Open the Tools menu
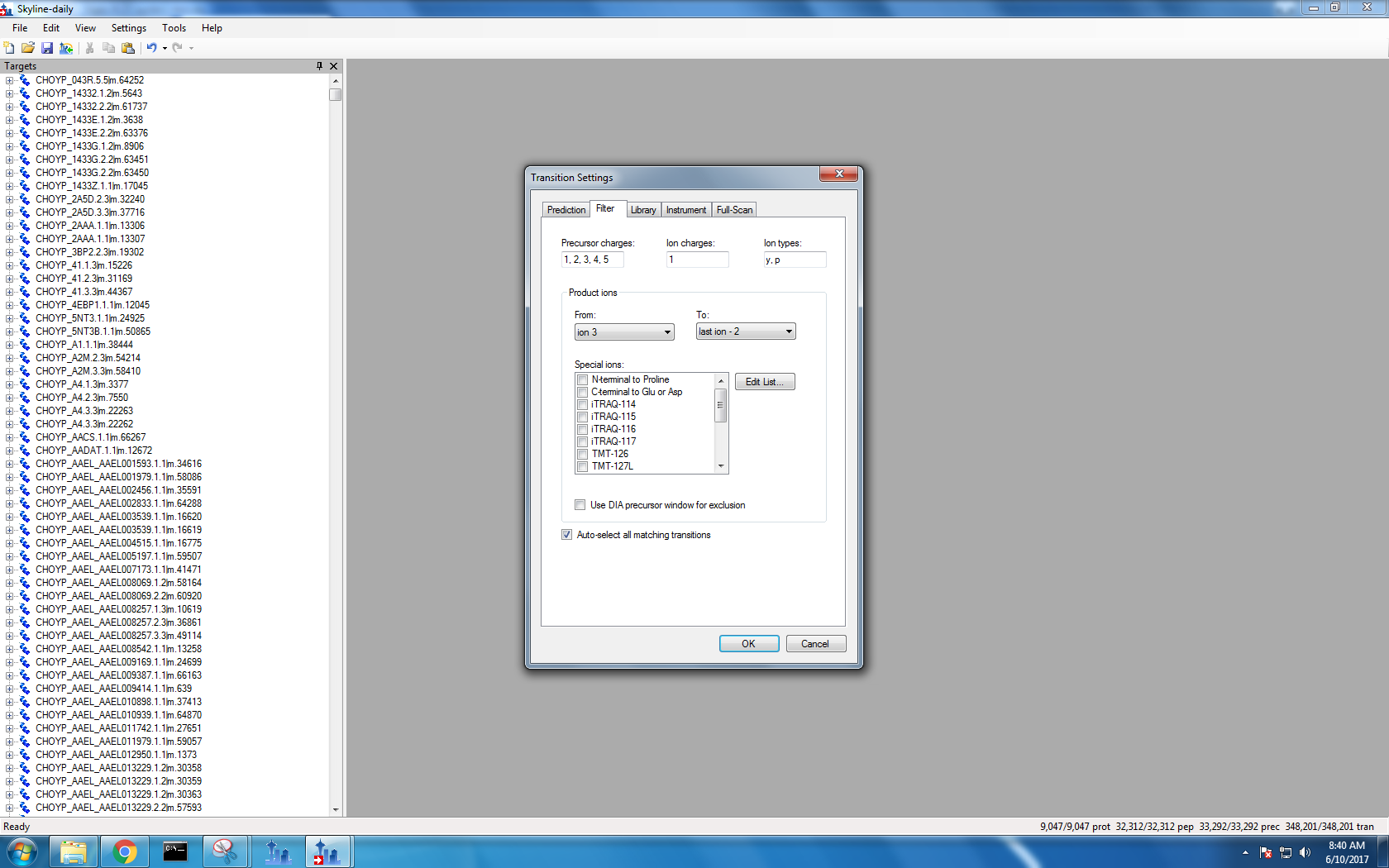 point(174,28)
